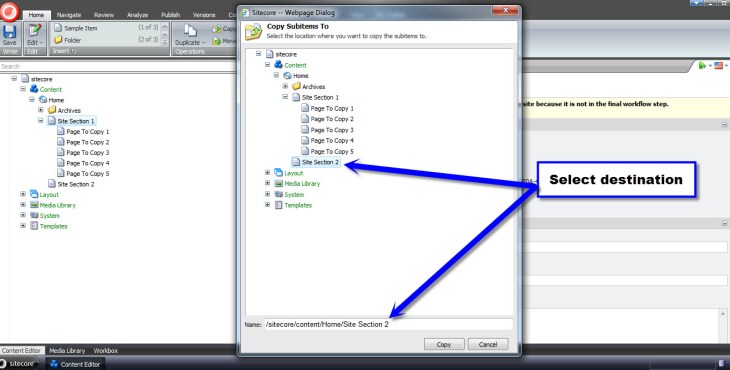730x370 pixels.
Task: Switch to the Review tab
Action: point(104,15)
